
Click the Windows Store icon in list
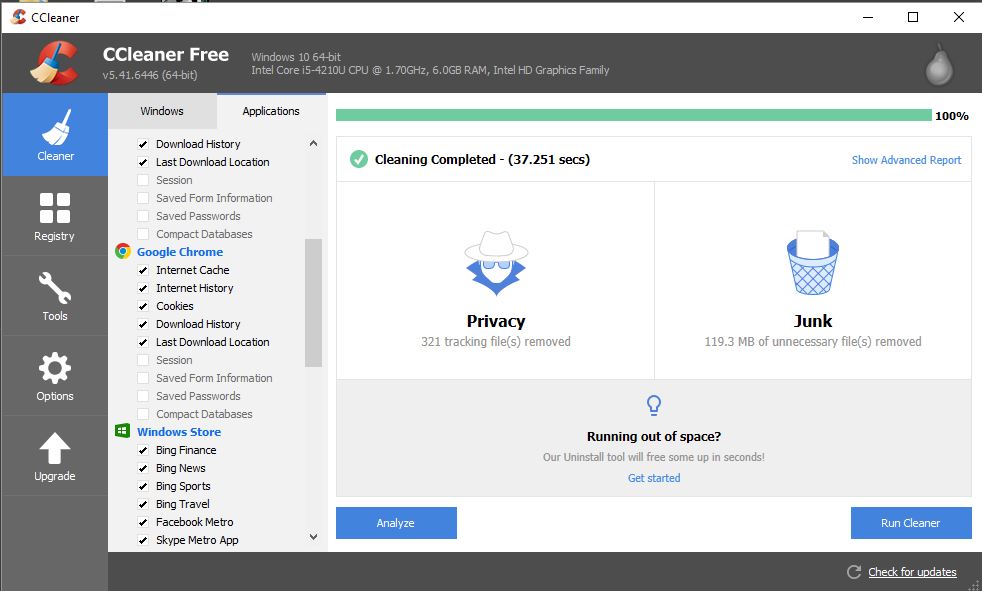pos(123,431)
